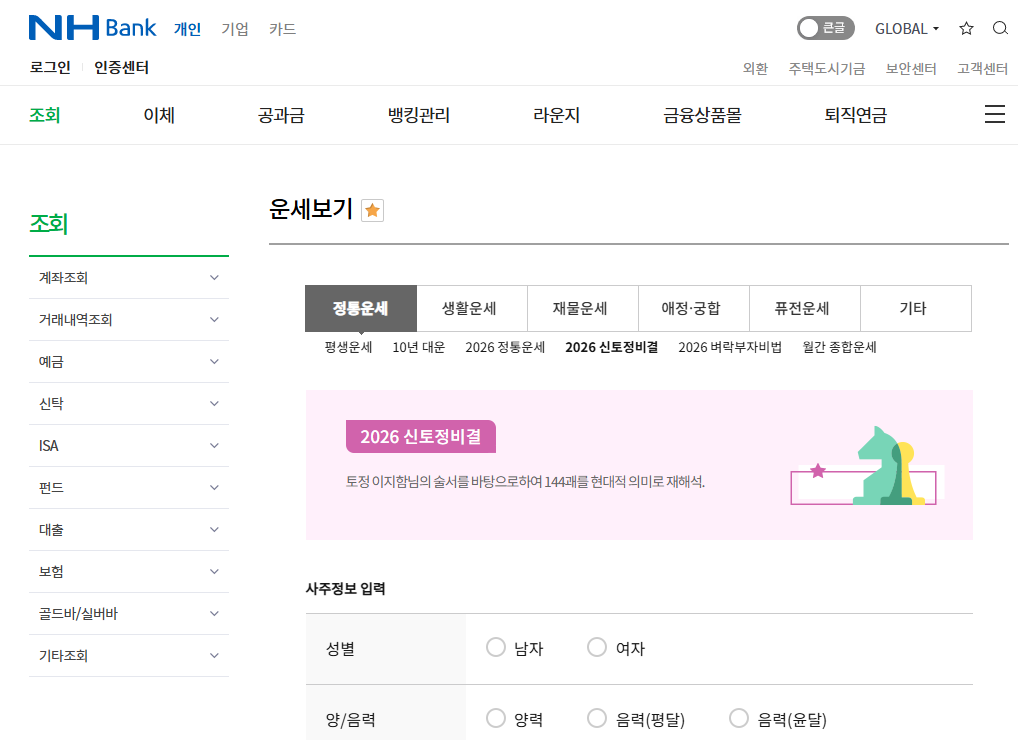Expand the 펀드 sidebar section
Screen dimensions: 1018x740
(x=129, y=487)
